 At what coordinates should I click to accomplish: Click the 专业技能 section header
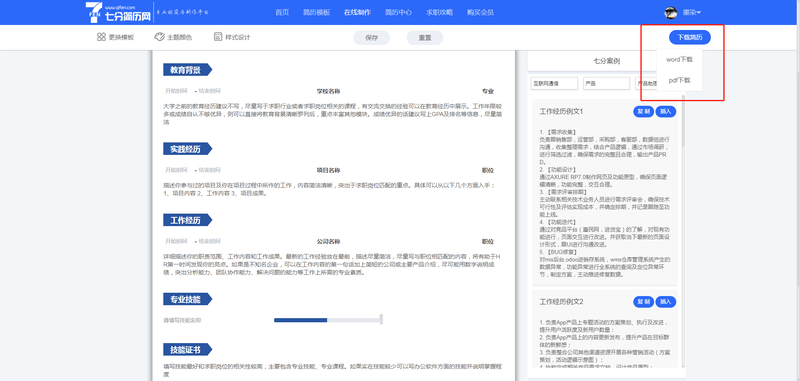coord(187,299)
